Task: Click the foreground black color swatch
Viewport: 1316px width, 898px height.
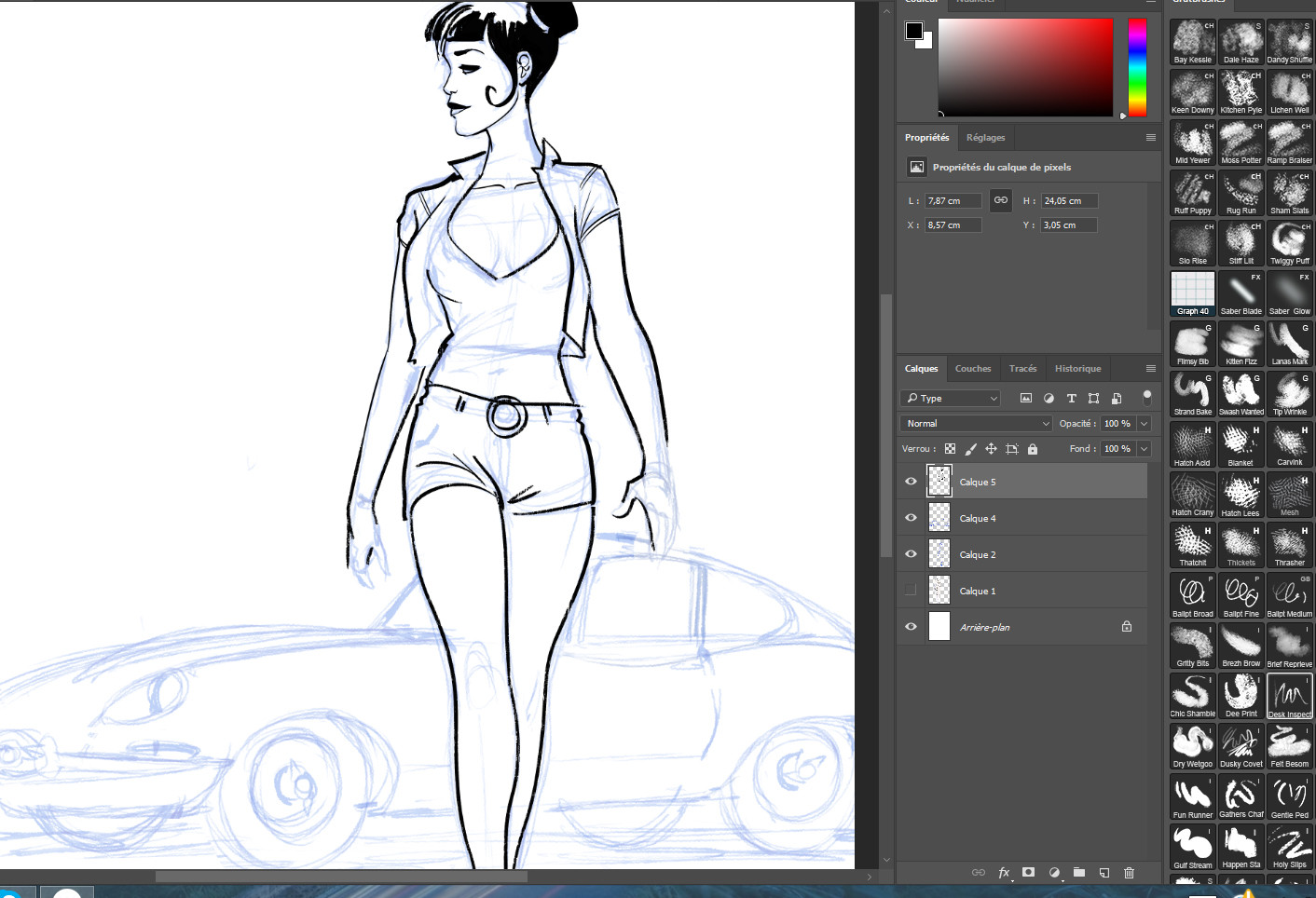Action: pos(914,31)
